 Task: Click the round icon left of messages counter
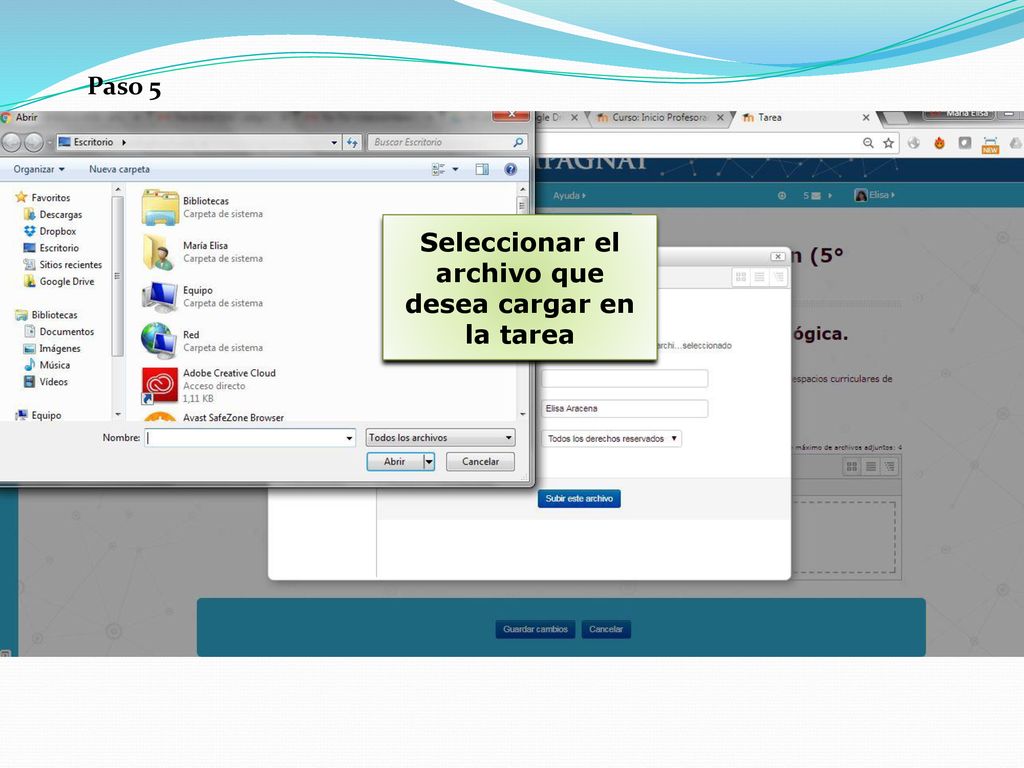coord(782,195)
